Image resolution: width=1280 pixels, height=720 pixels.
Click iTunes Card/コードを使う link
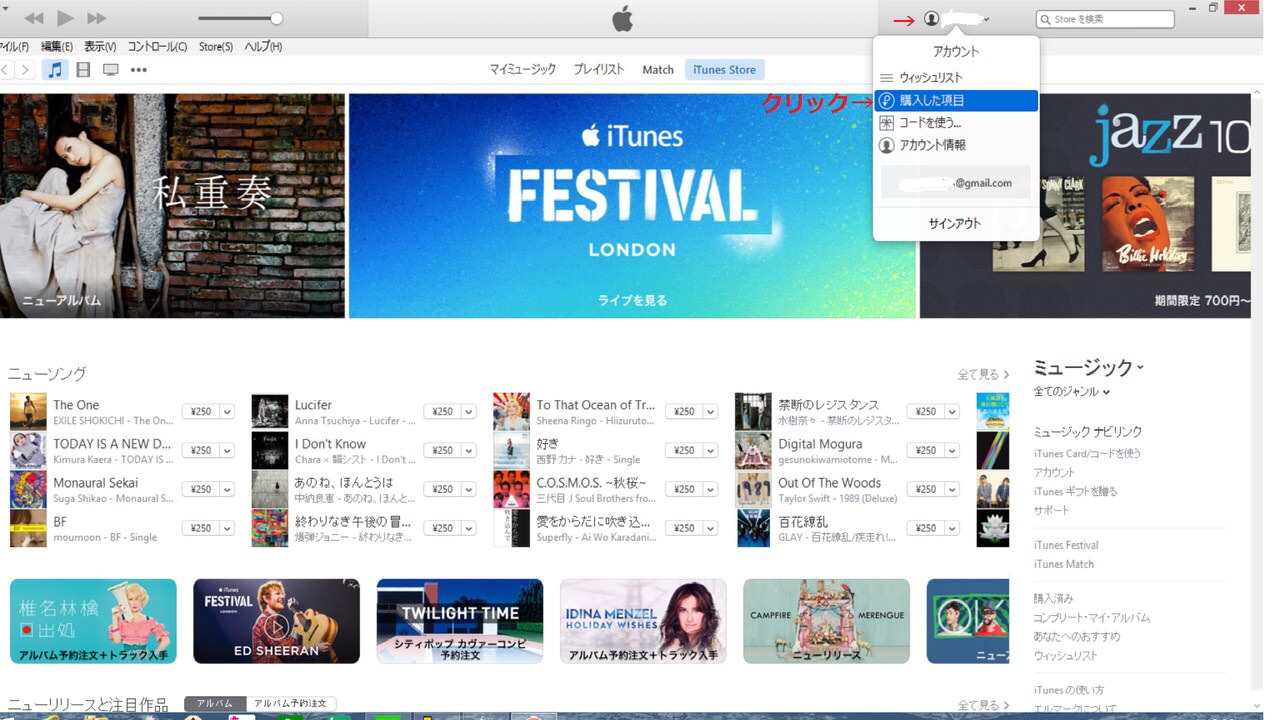pyautogui.click(x=1087, y=453)
